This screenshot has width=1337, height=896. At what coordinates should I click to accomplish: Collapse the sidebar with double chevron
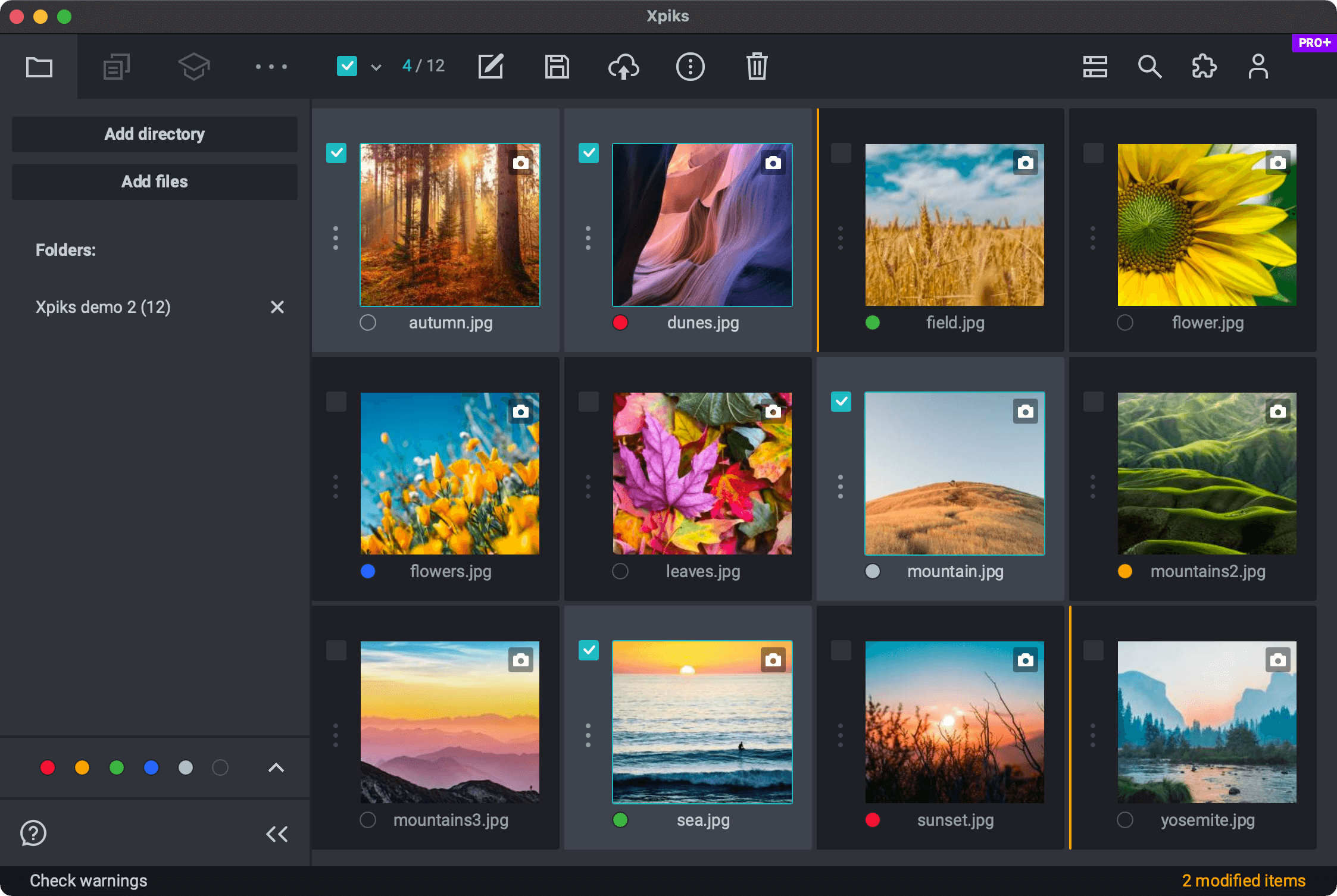(x=277, y=834)
